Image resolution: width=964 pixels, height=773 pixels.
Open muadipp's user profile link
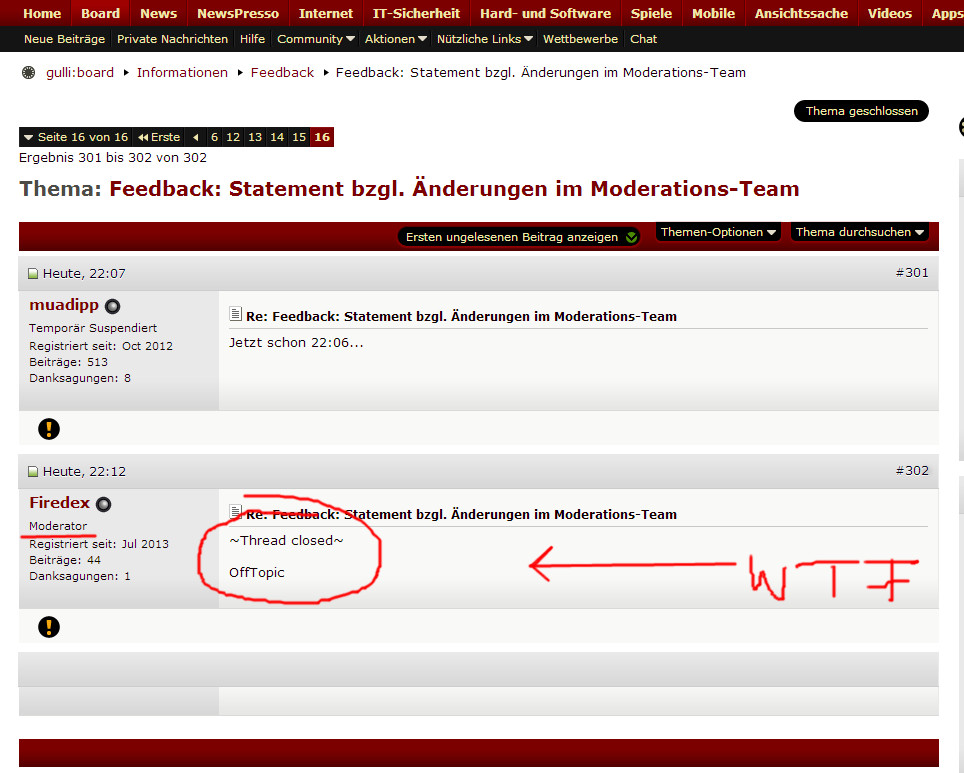pos(64,305)
